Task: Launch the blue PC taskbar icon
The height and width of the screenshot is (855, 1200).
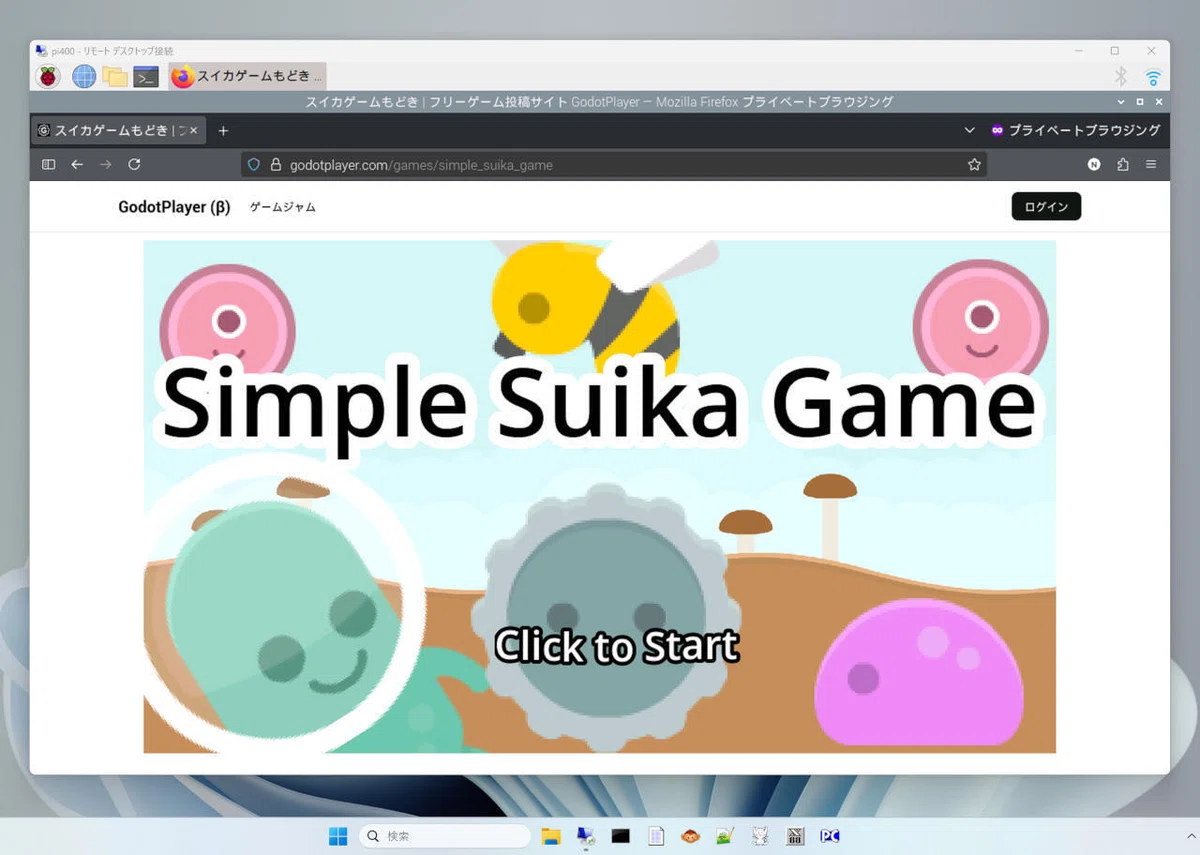Action: pos(829,836)
